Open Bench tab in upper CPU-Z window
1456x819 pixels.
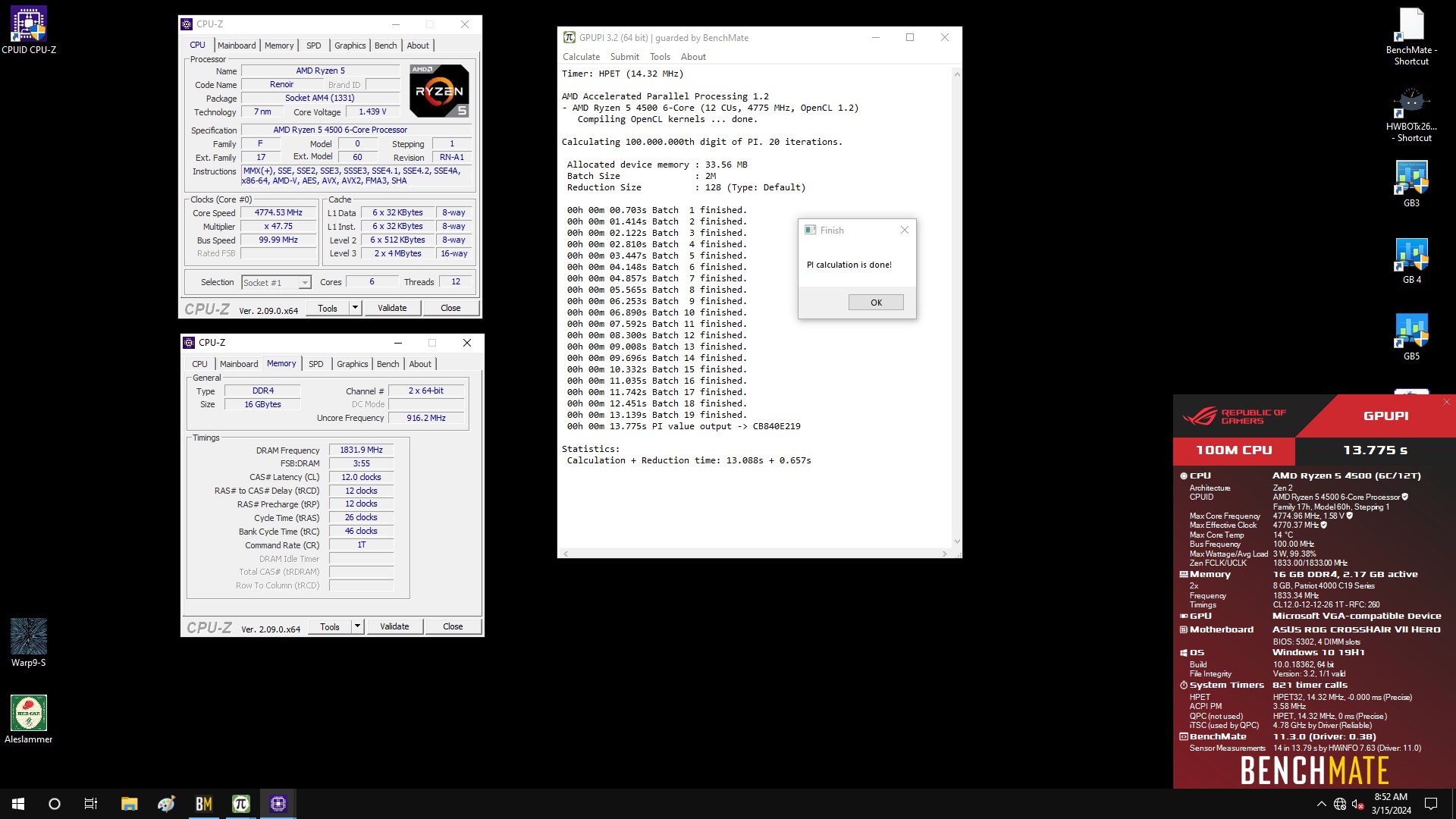click(386, 45)
